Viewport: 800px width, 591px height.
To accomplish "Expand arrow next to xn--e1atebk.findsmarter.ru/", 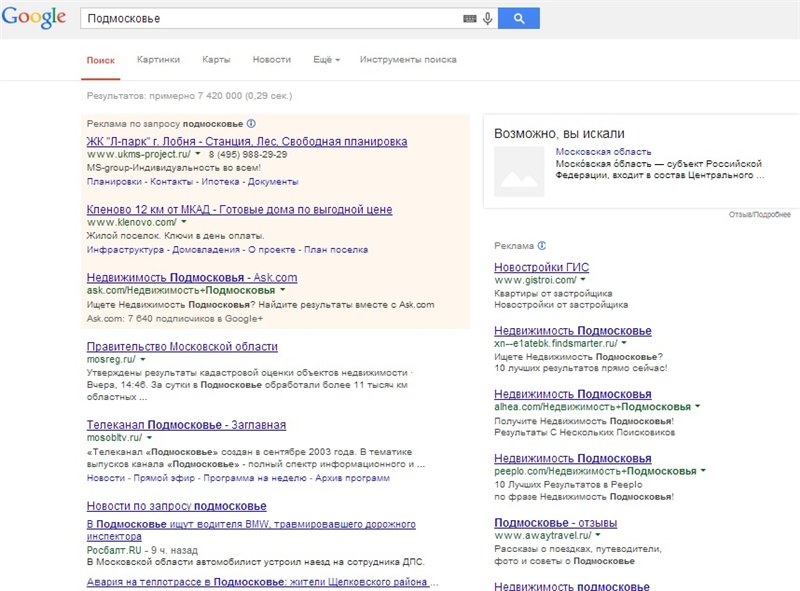I will tap(623, 343).
